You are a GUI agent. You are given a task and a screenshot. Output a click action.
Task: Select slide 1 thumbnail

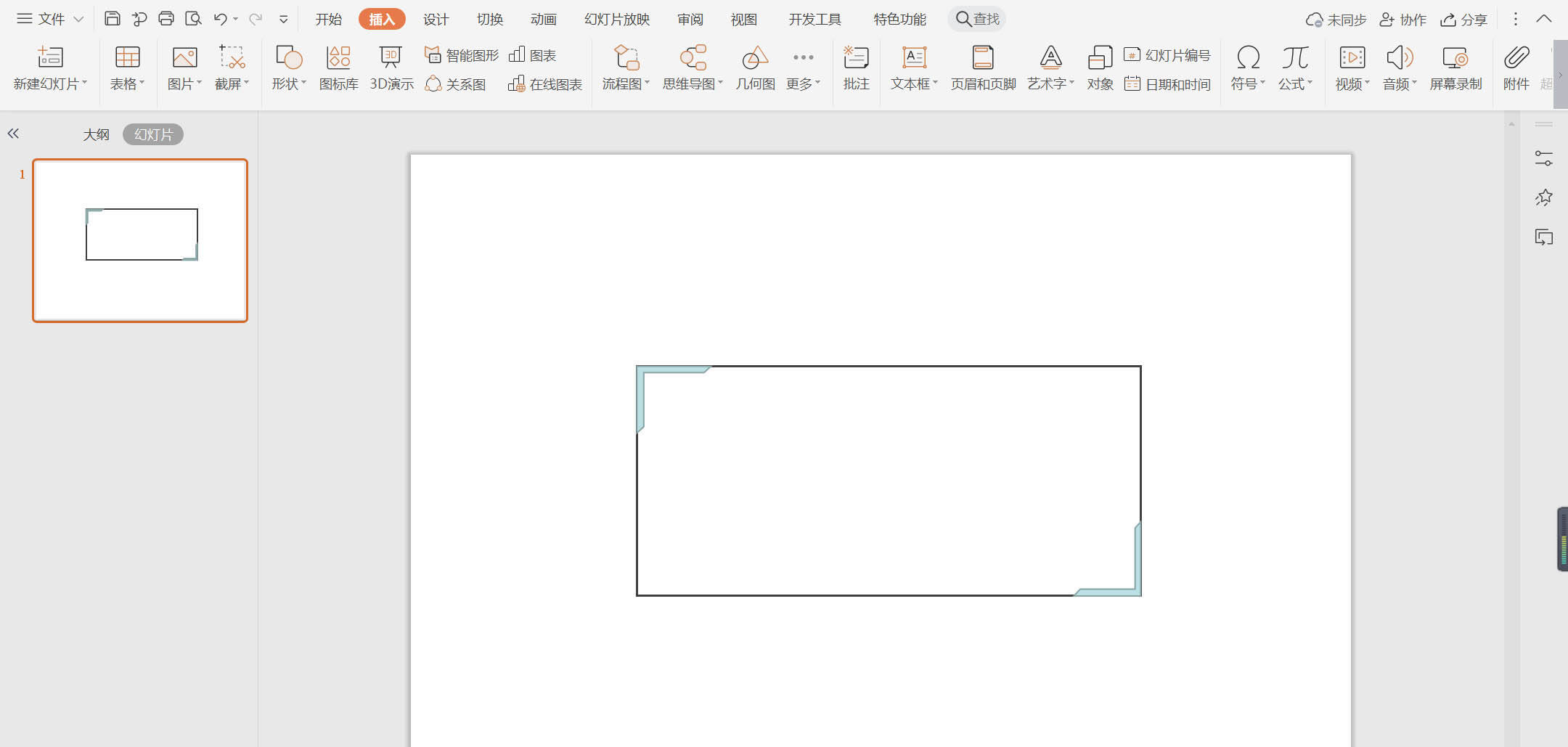[140, 240]
